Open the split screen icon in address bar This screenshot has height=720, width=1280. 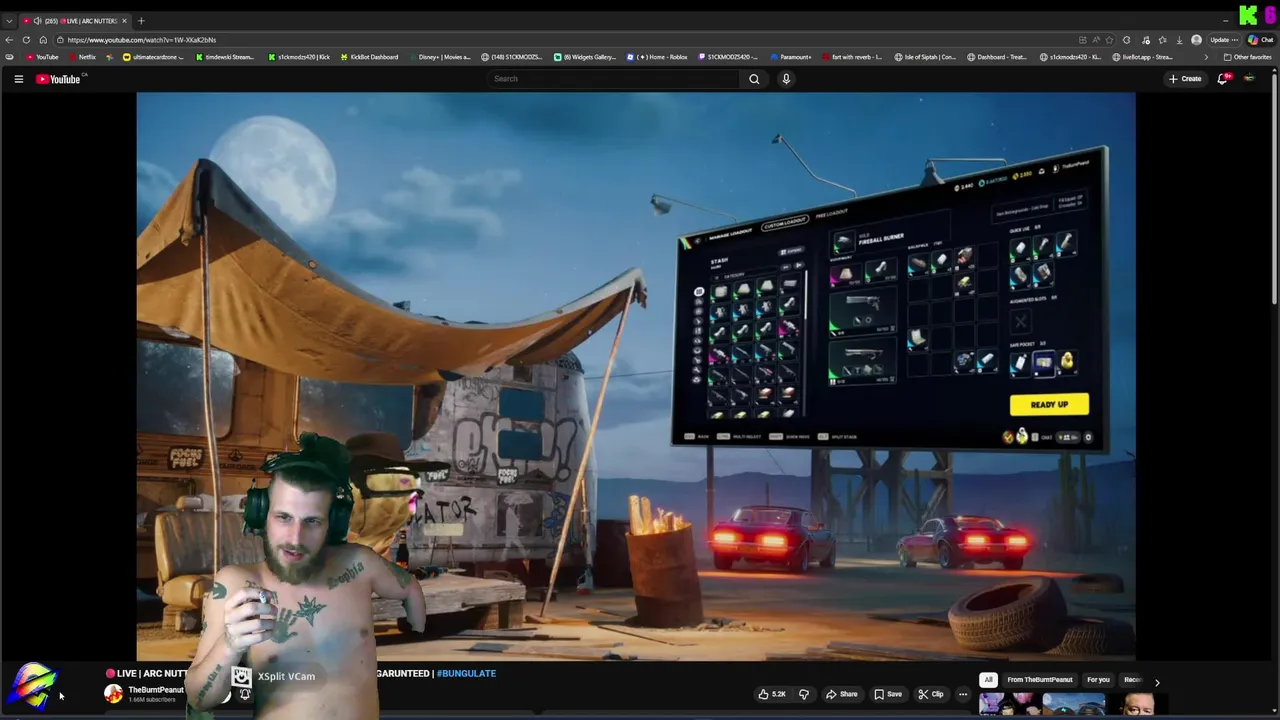[1083, 40]
